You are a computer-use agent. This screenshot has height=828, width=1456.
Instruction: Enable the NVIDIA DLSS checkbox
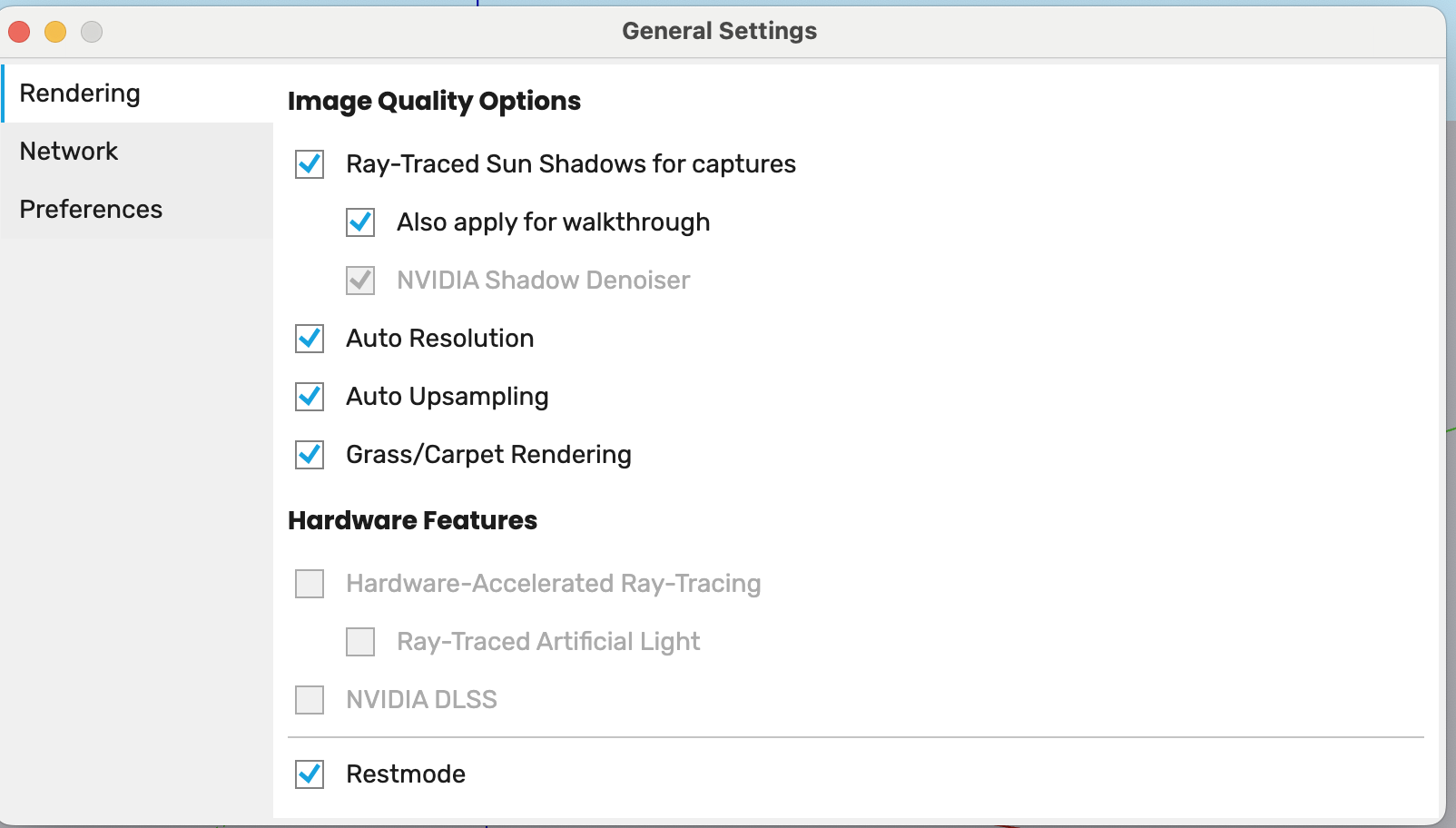tap(310, 700)
